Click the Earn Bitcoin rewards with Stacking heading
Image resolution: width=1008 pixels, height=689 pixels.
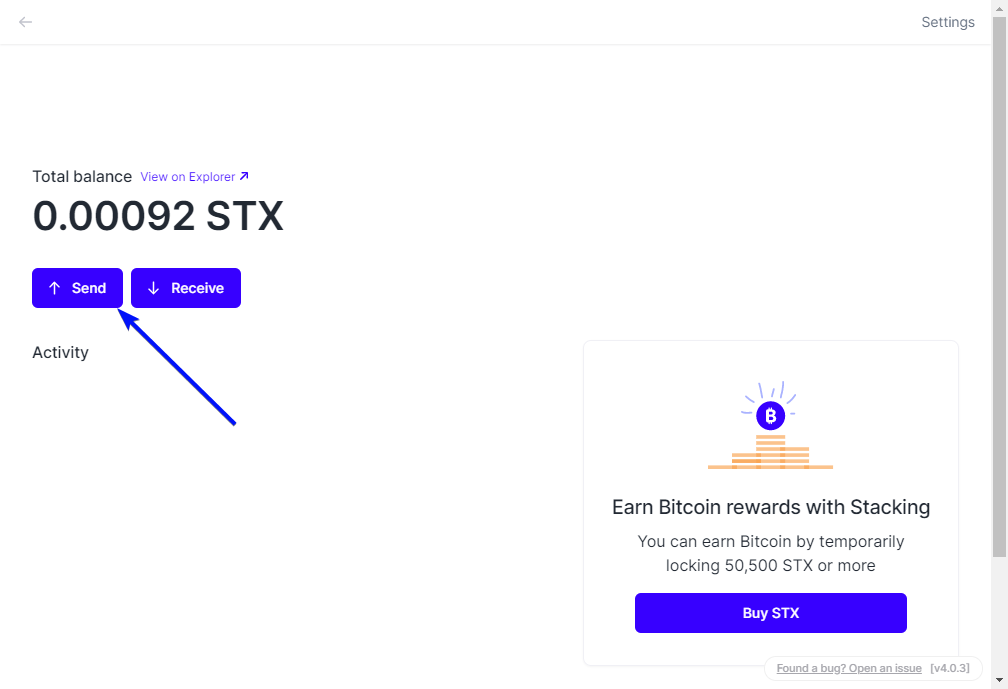770,507
